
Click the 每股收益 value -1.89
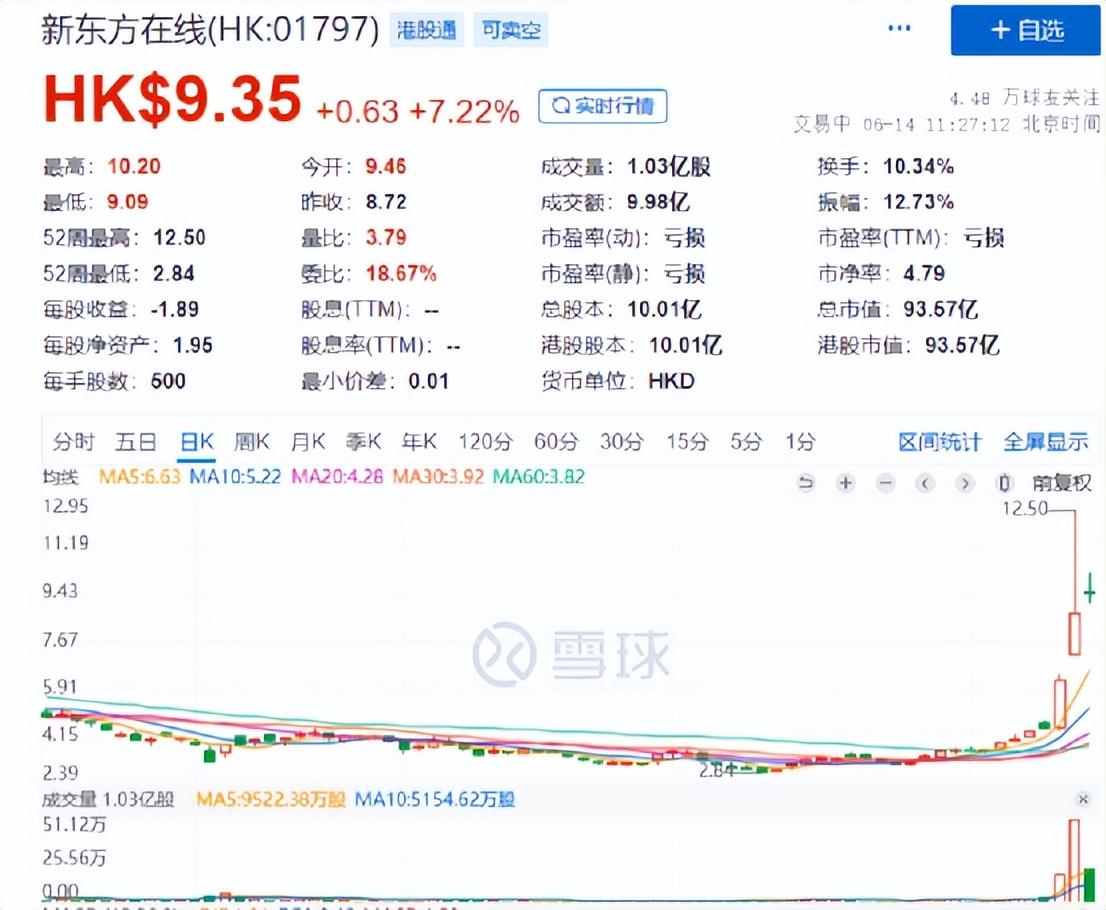coord(175,309)
